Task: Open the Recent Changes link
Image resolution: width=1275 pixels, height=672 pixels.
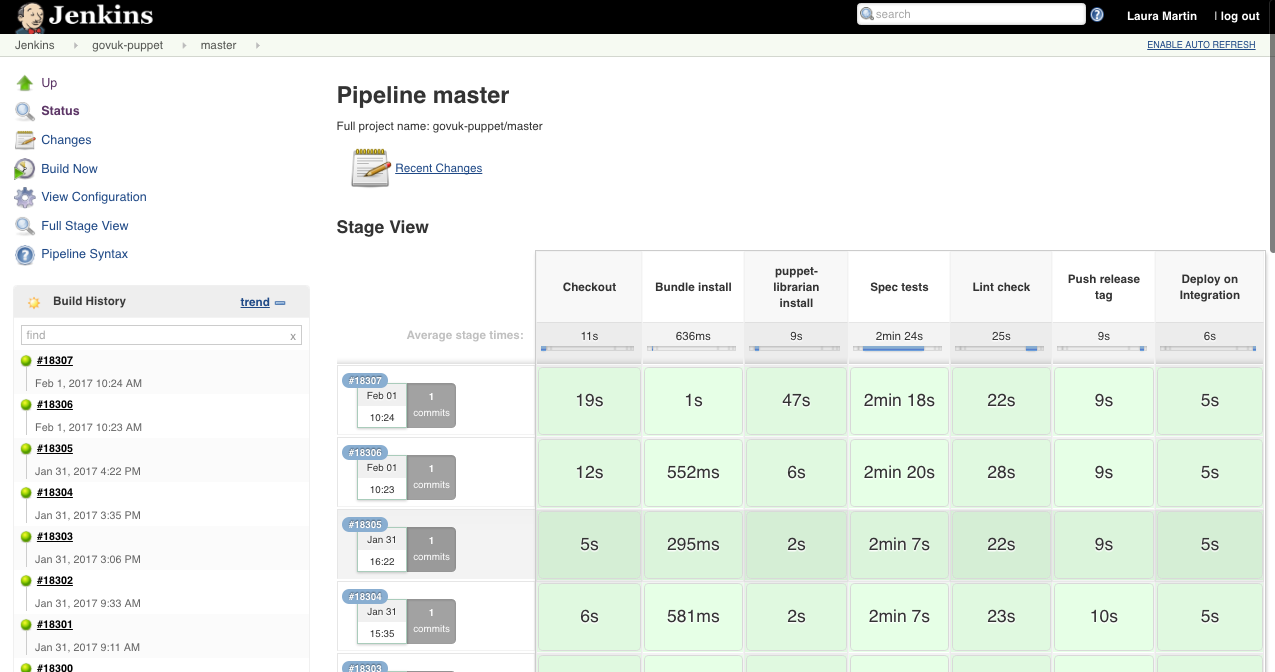Action: (x=439, y=168)
